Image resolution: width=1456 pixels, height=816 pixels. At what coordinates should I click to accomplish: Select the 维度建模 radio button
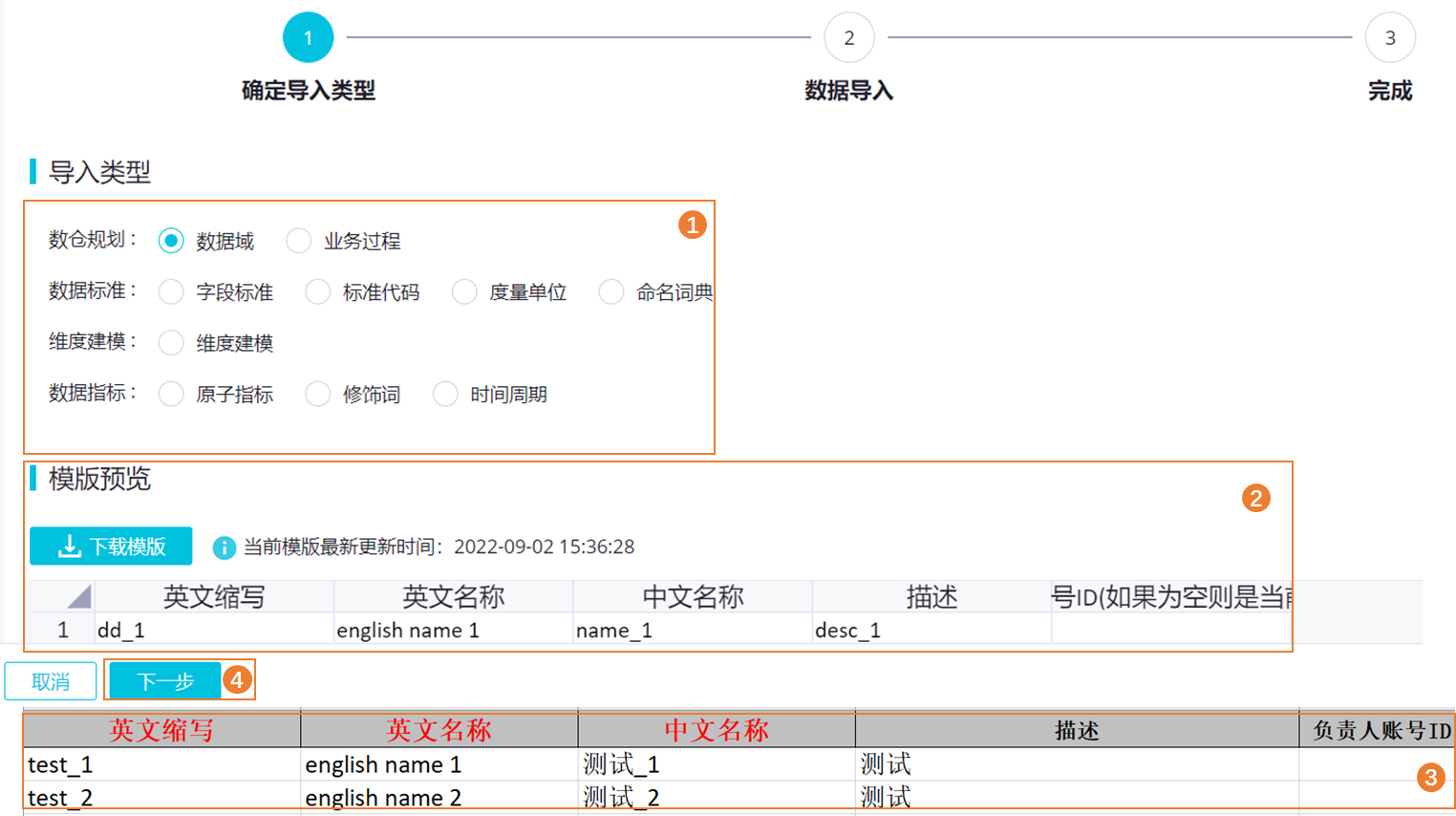pyautogui.click(x=171, y=342)
